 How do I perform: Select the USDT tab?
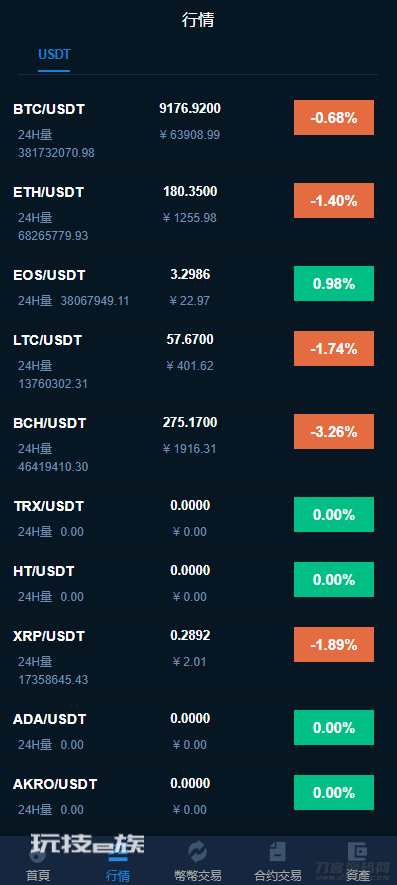tap(54, 55)
